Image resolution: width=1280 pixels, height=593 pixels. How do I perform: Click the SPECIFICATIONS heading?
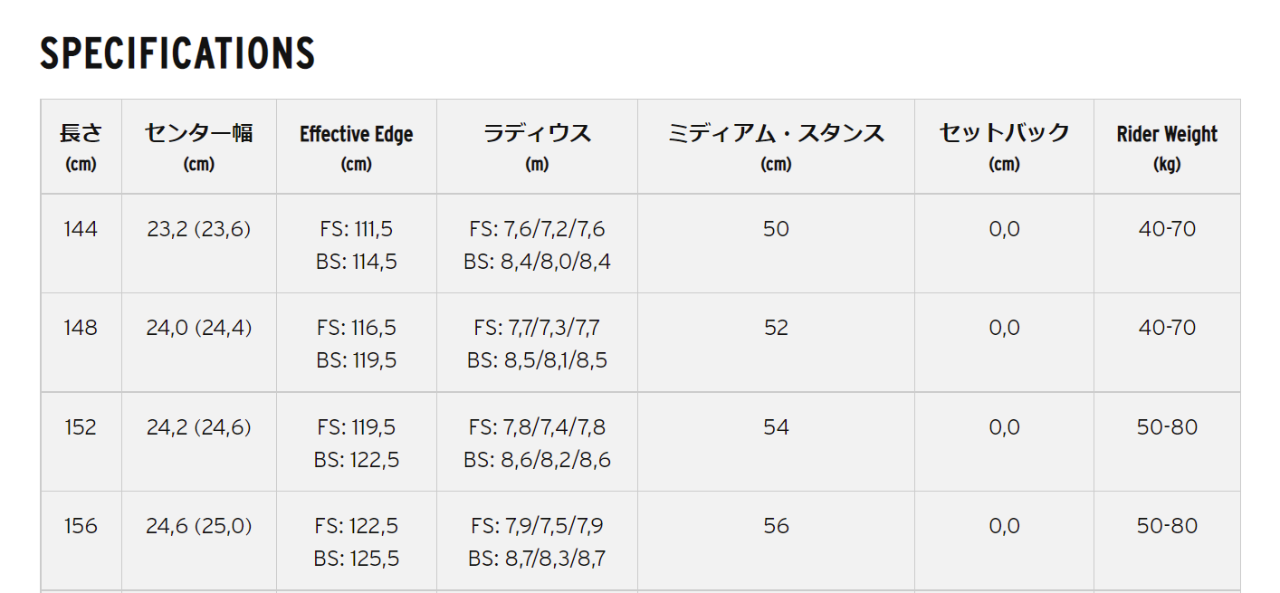(177, 53)
